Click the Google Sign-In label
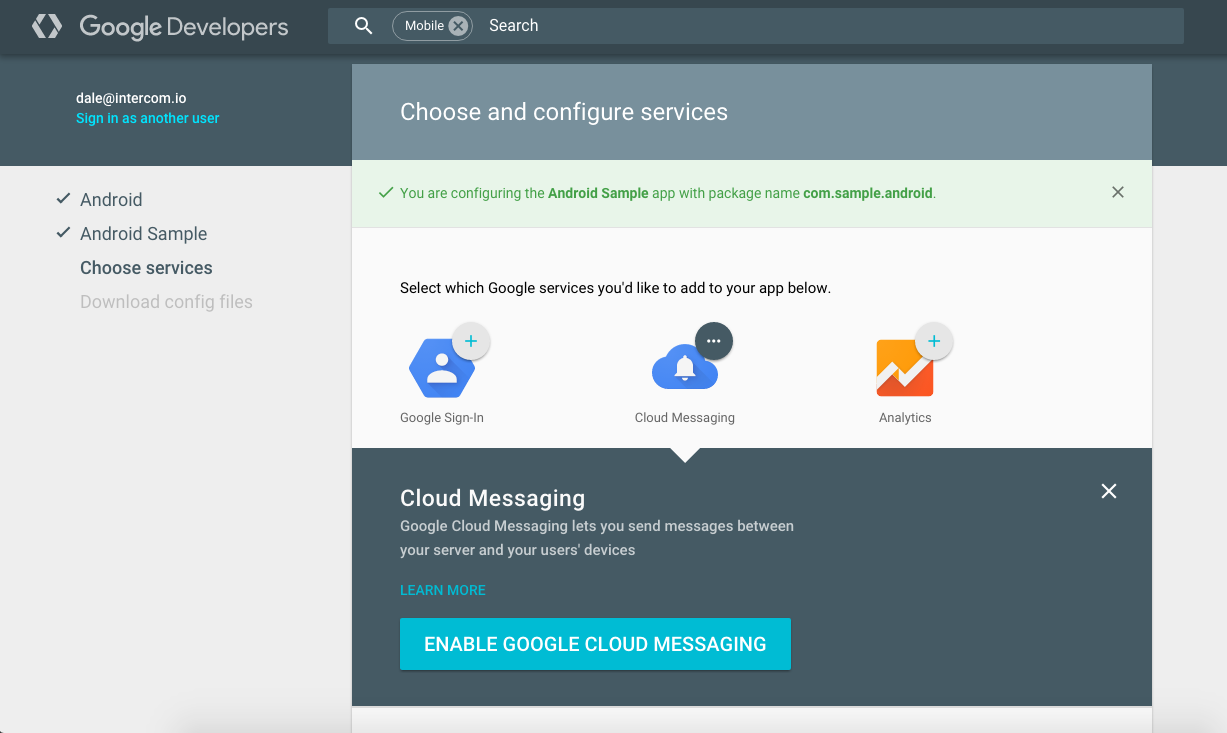 click(x=442, y=418)
